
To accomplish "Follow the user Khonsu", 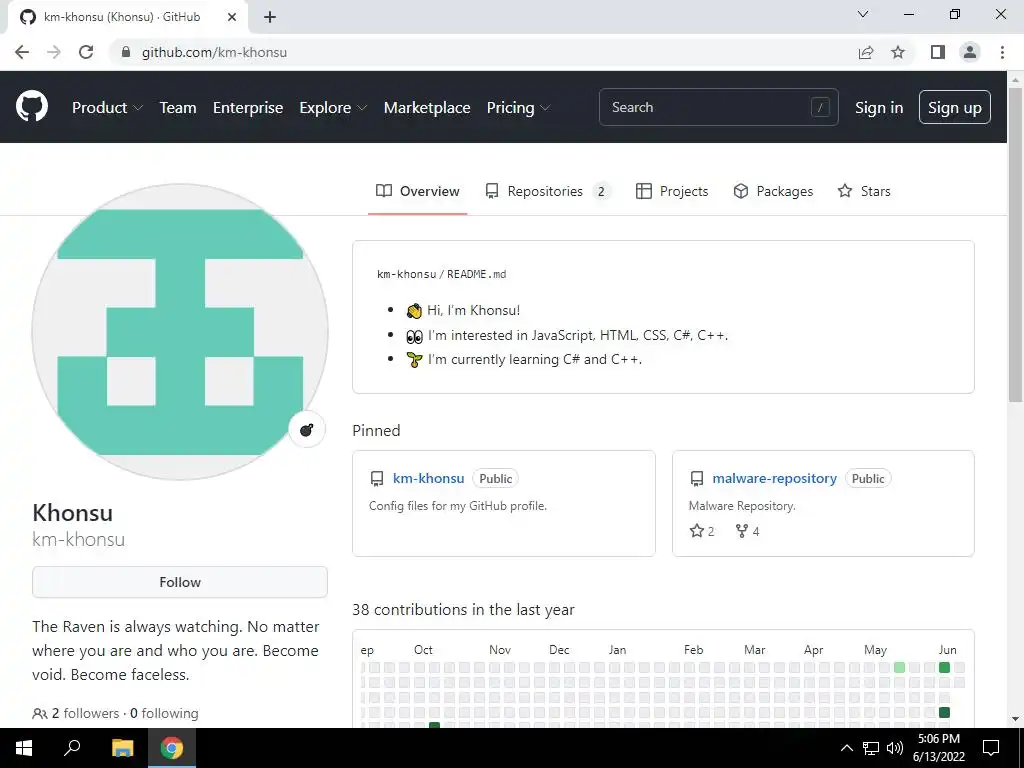I will pos(180,582).
